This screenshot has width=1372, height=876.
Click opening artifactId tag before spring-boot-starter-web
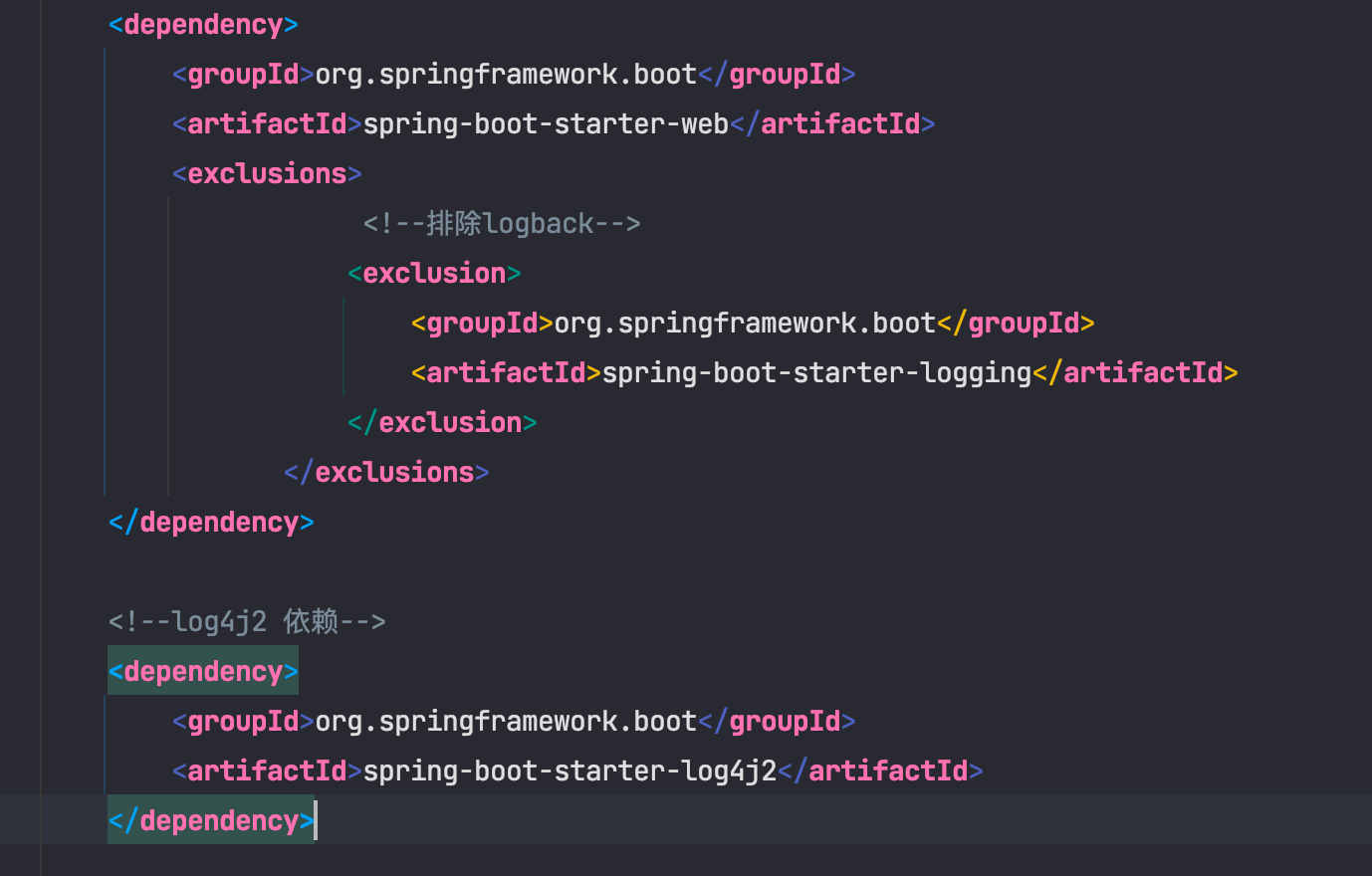[x=267, y=123]
